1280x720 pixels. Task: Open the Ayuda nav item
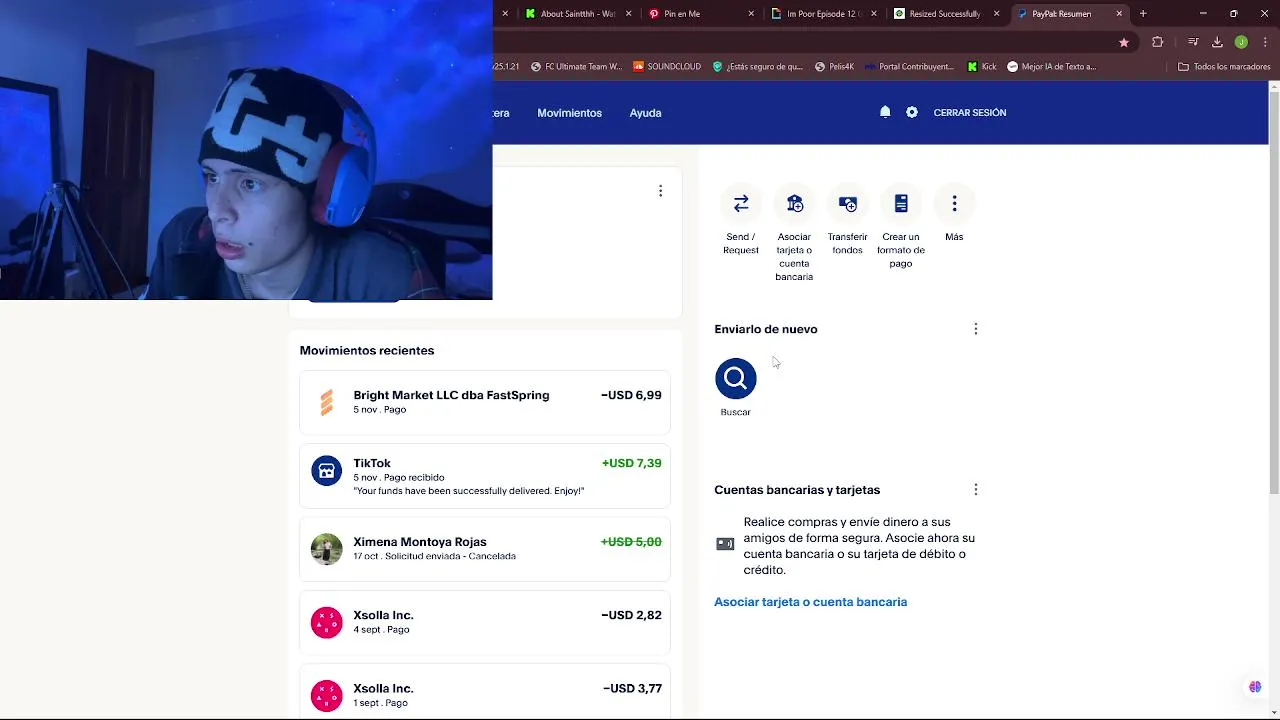(x=645, y=113)
